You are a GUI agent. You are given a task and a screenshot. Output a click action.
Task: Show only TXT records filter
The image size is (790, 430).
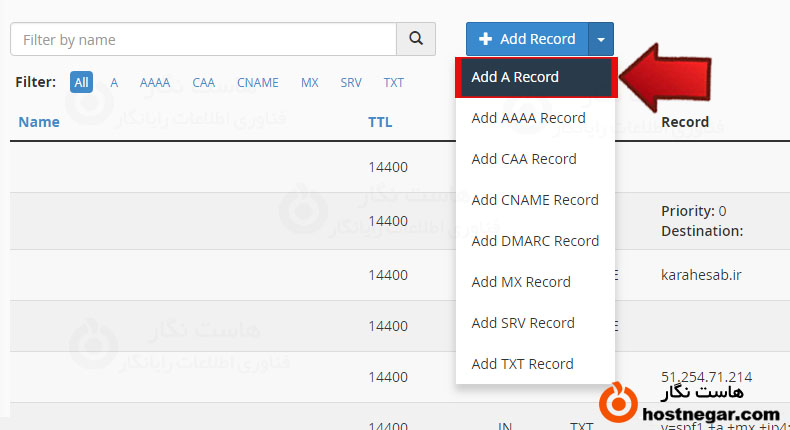click(x=393, y=82)
